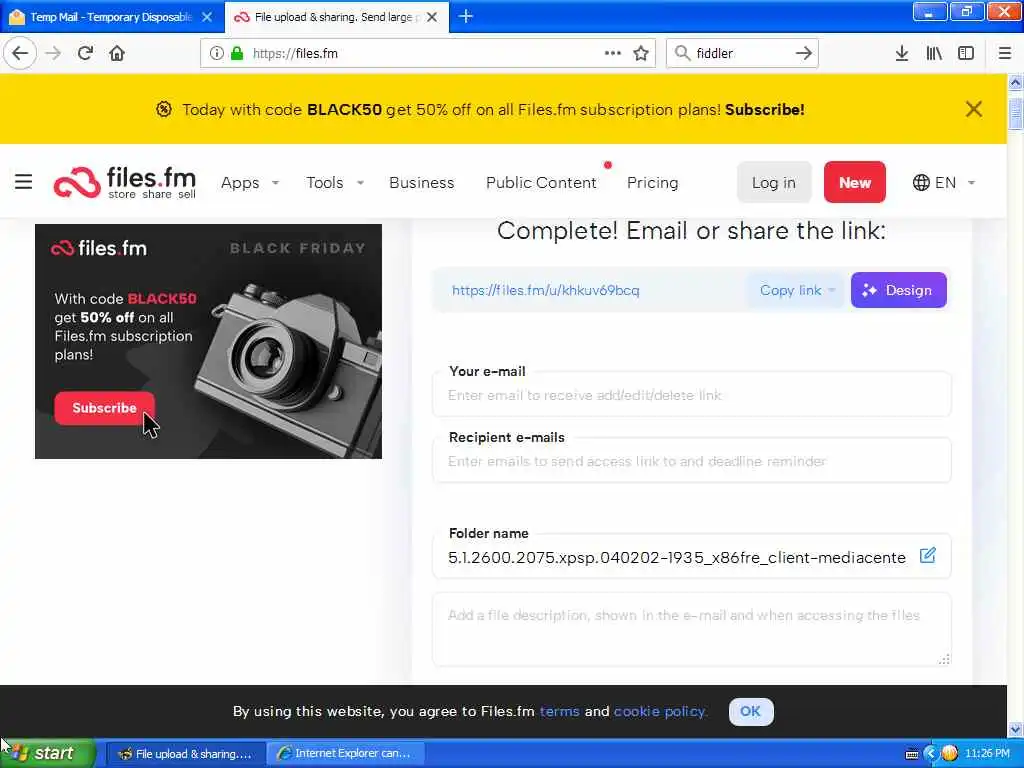Screen dimensions: 1024x768
Task: Open the Windows start button
Action: point(47,753)
